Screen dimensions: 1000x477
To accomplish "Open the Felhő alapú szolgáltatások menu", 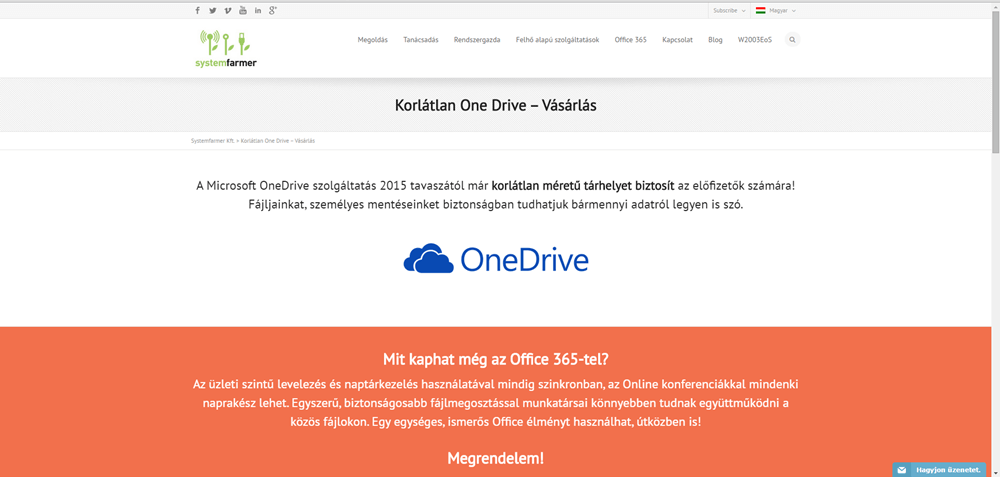I will [557, 40].
